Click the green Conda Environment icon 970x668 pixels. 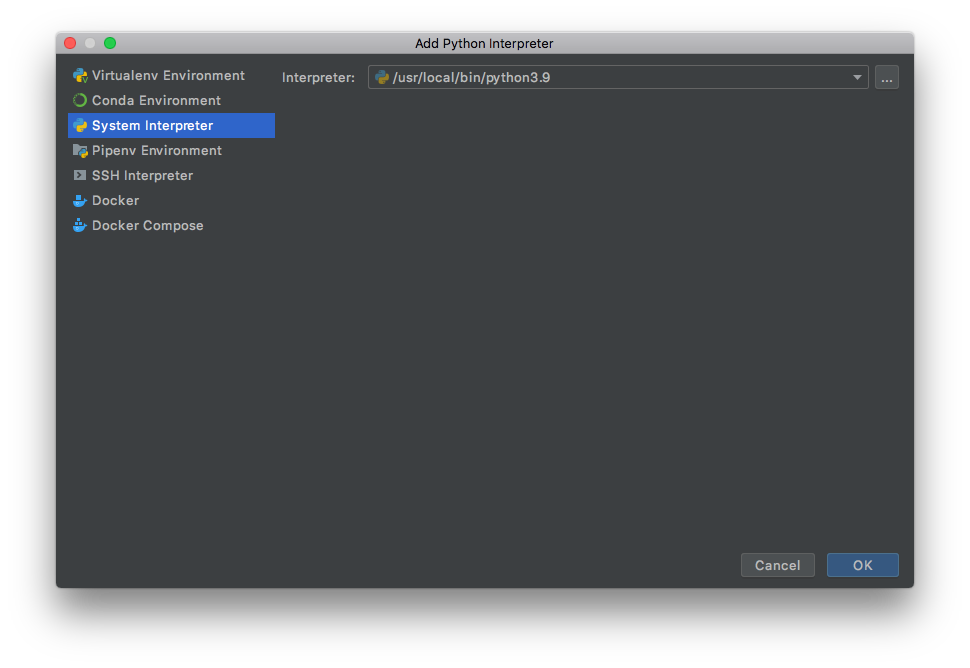point(80,101)
